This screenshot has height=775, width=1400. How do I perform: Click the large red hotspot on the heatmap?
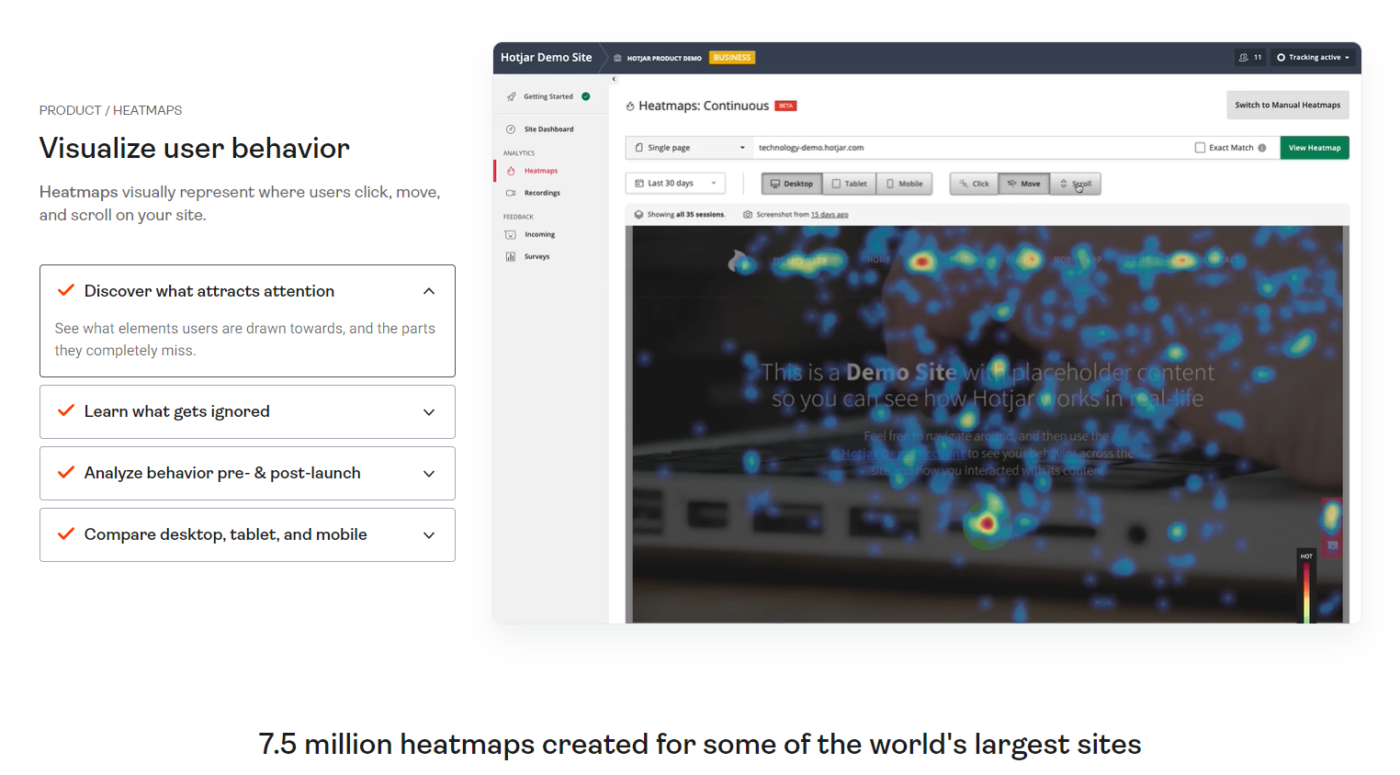[988, 523]
